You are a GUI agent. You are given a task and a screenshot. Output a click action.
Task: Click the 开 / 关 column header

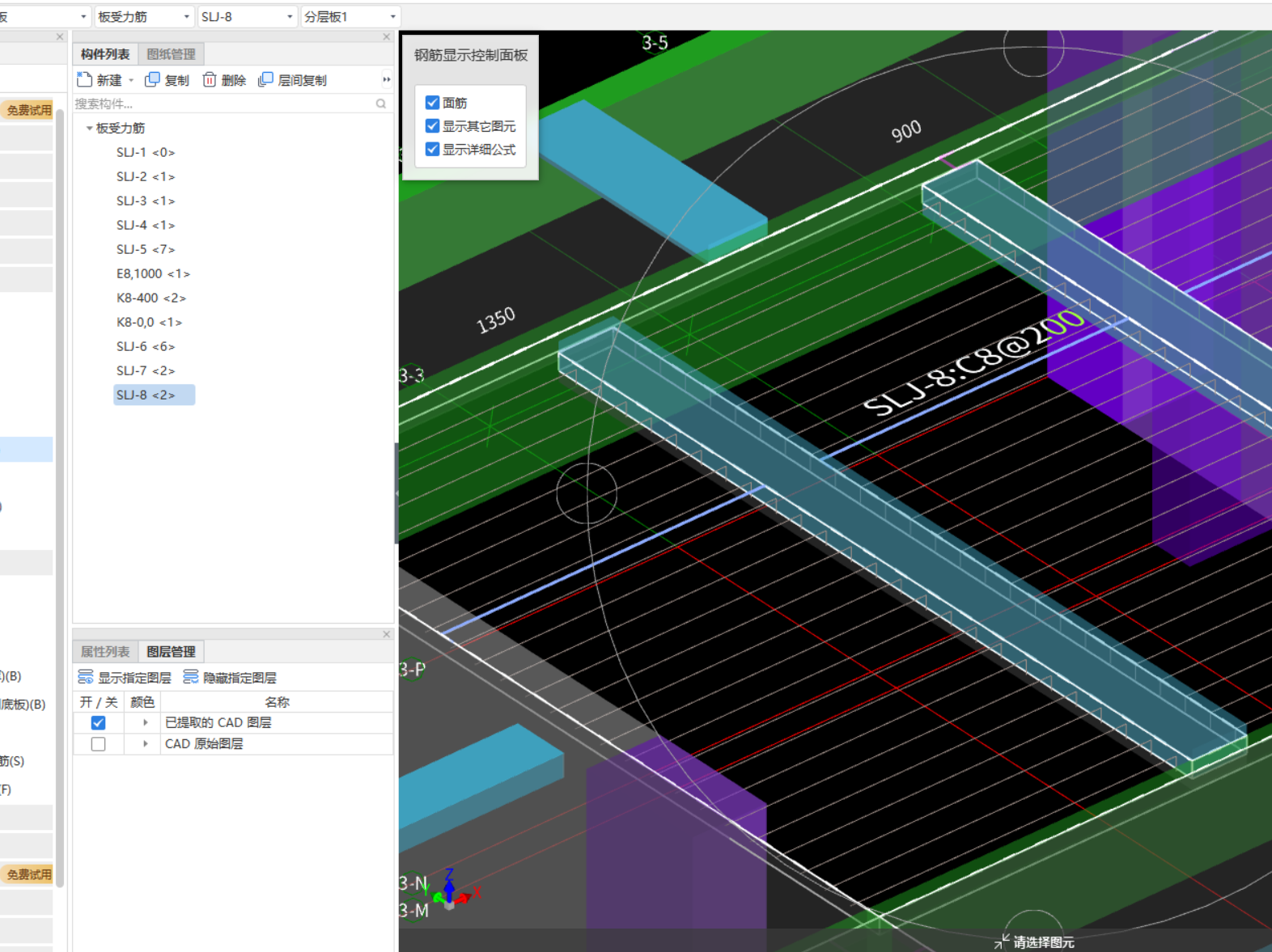(99, 702)
